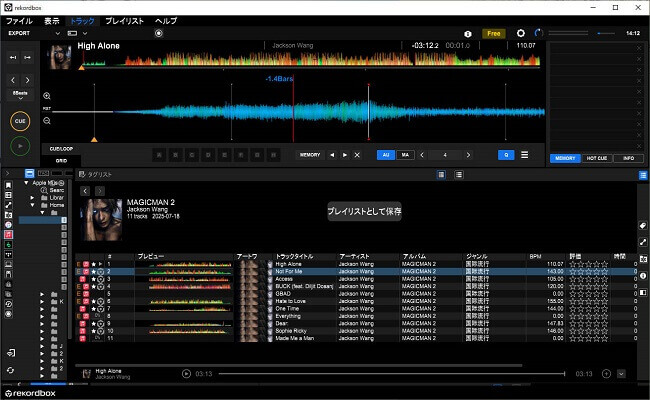
Task: Enable MA manual beat mode
Action: click(405, 155)
